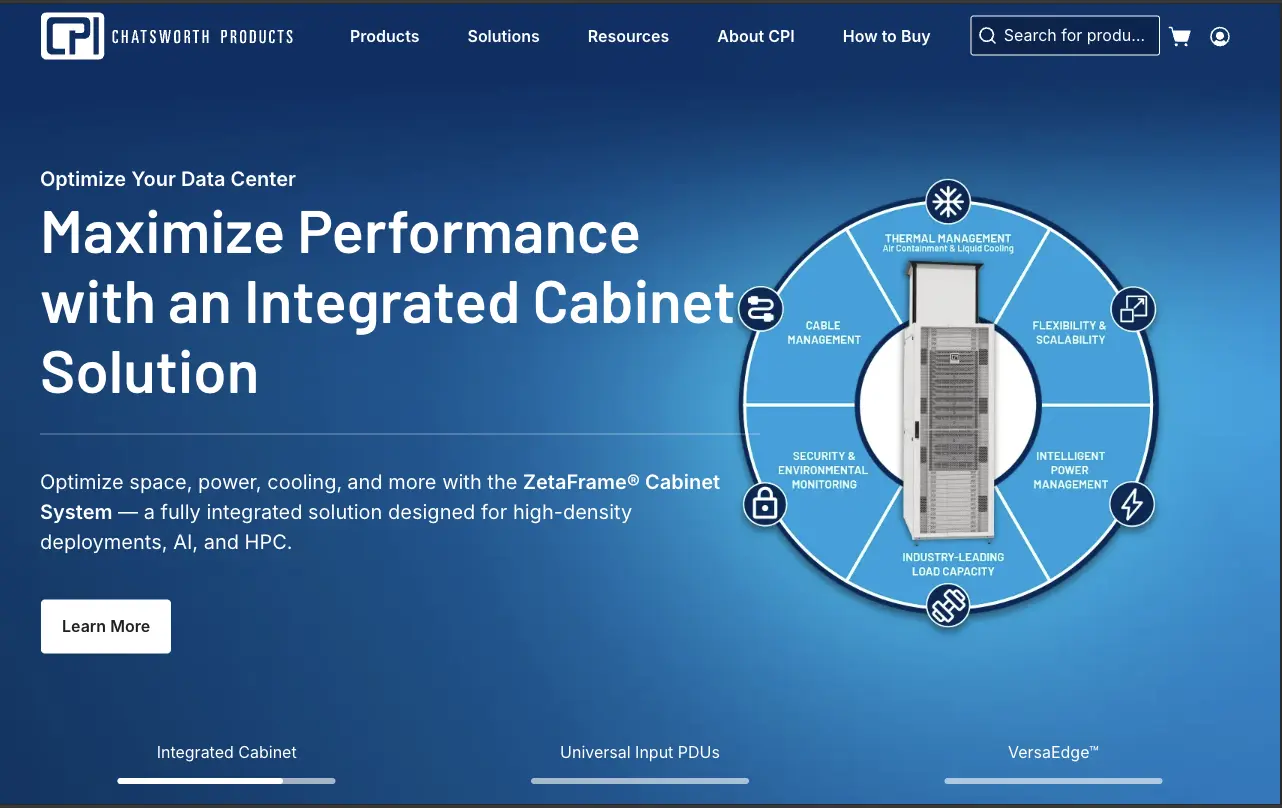The height and width of the screenshot is (808, 1282).
Task: Click the Flexibility & Scalability segment label
Action: click(x=1070, y=333)
